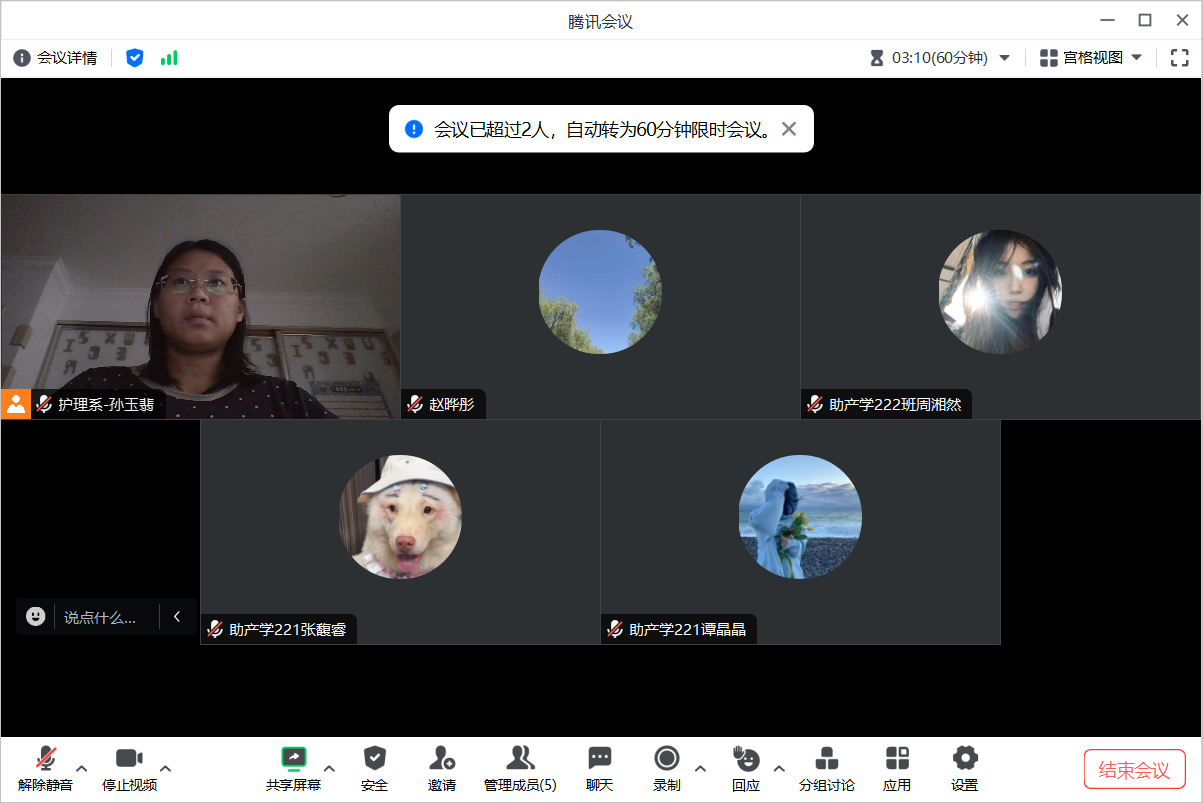
Task: Toggle fullscreen mode in top-right corner
Action: [x=1179, y=58]
